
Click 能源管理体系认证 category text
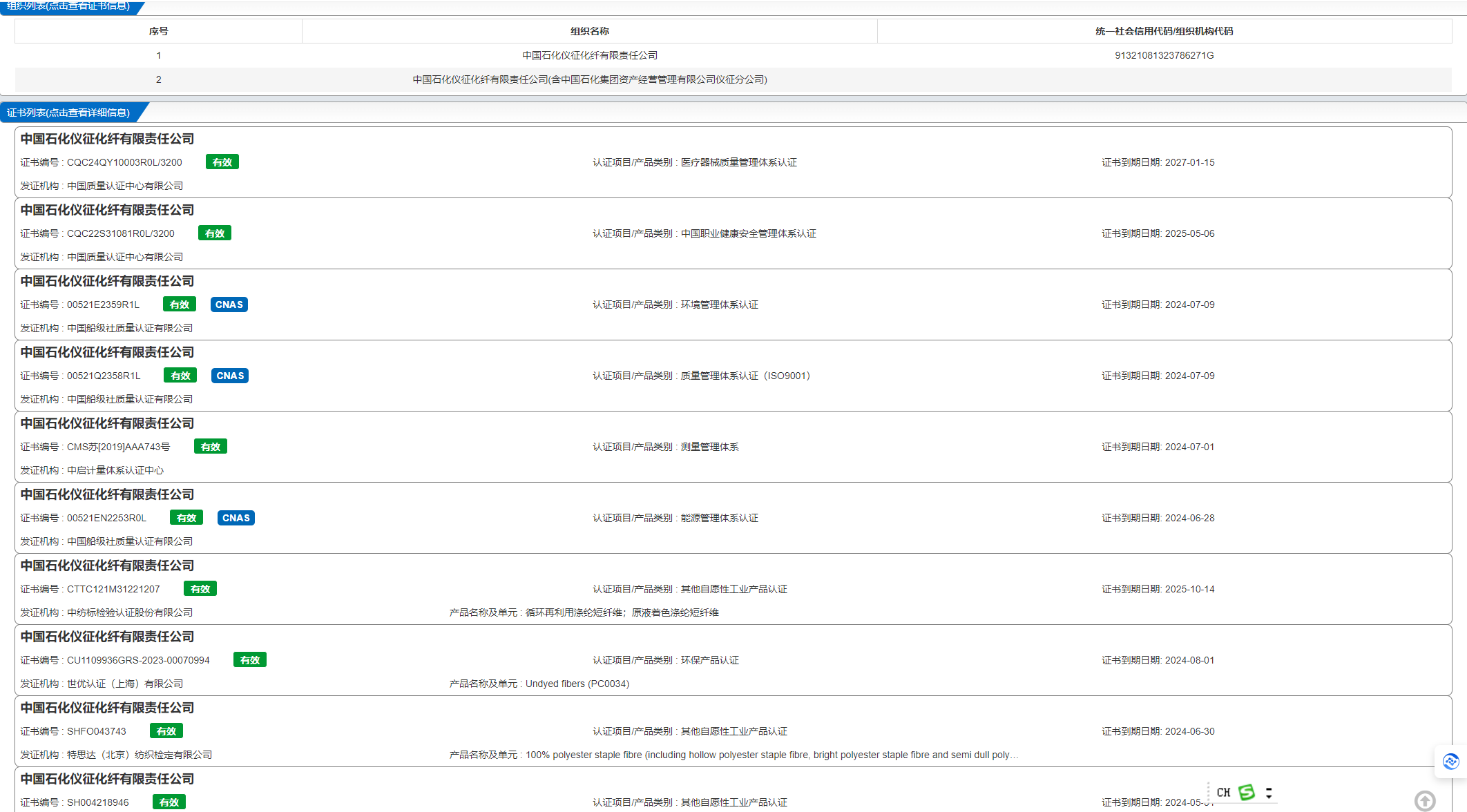coord(719,518)
